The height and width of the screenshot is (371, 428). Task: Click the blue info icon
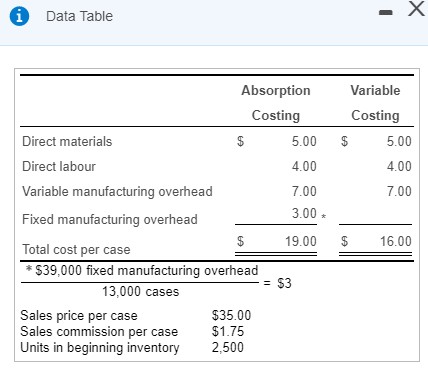(19, 16)
